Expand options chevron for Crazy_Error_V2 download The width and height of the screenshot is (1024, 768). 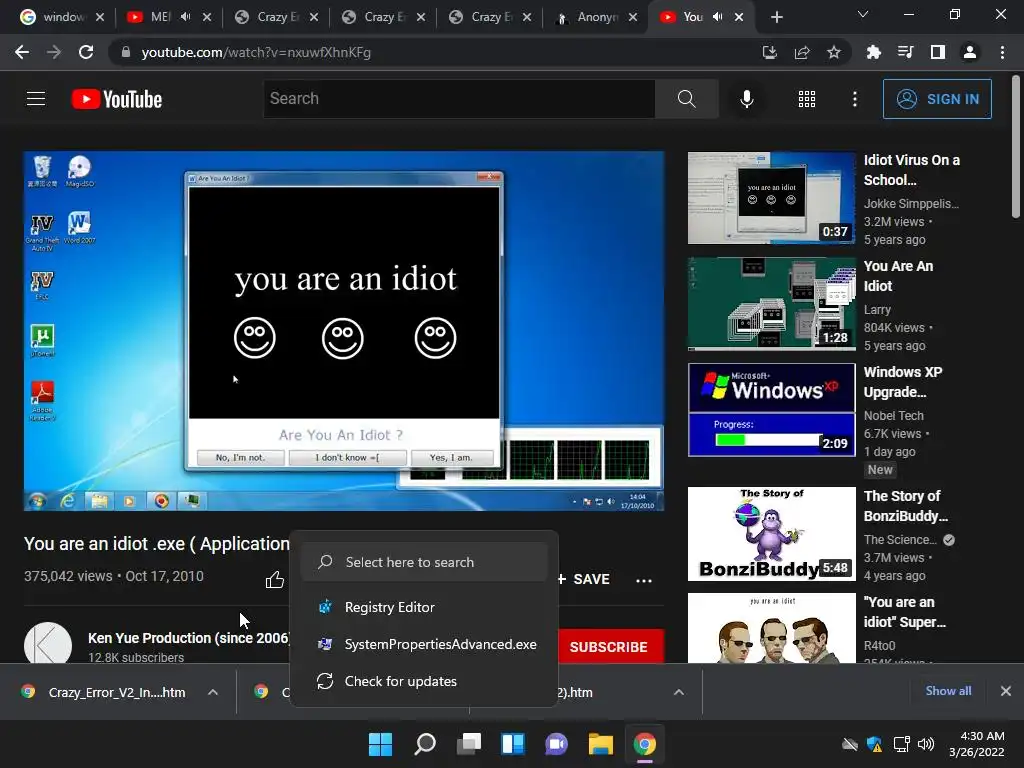(x=213, y=692)
